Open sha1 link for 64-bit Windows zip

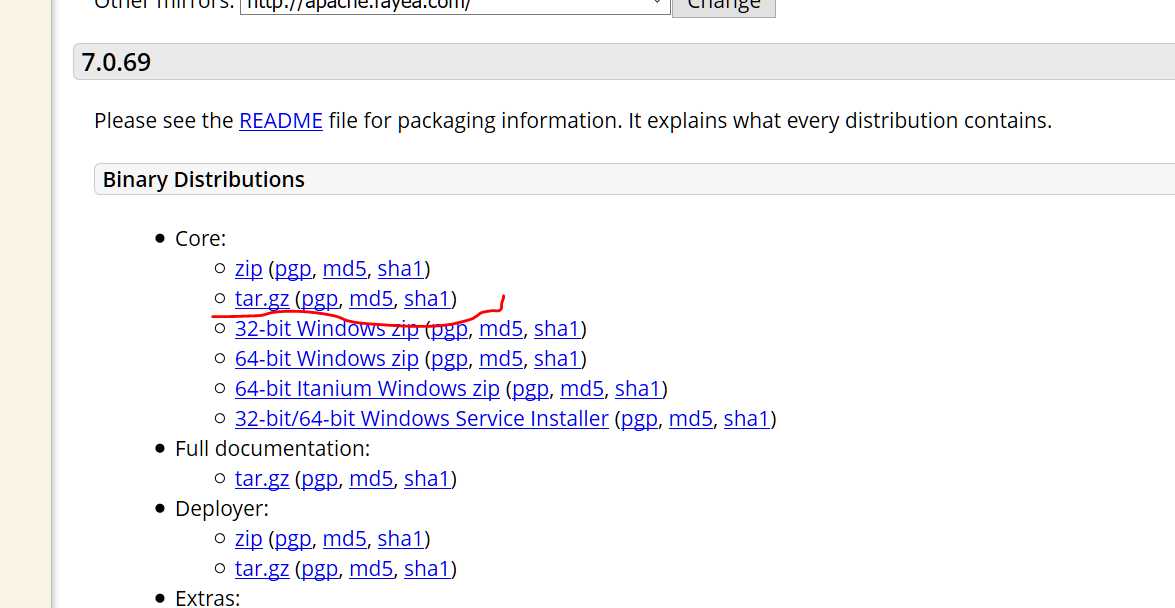tap(557, 358)
